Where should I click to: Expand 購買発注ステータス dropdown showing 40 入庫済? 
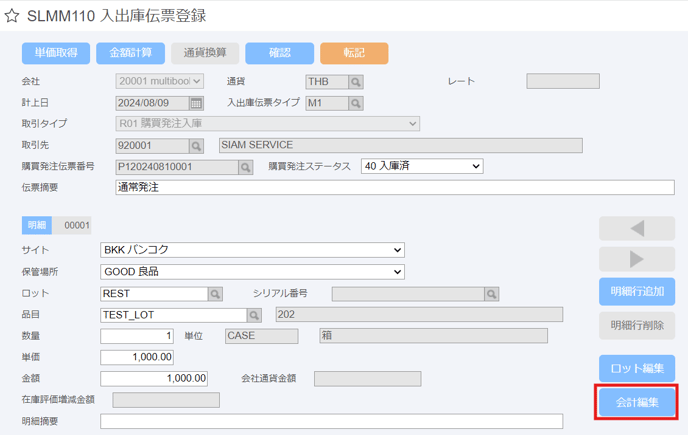click(x=422, y=166)
